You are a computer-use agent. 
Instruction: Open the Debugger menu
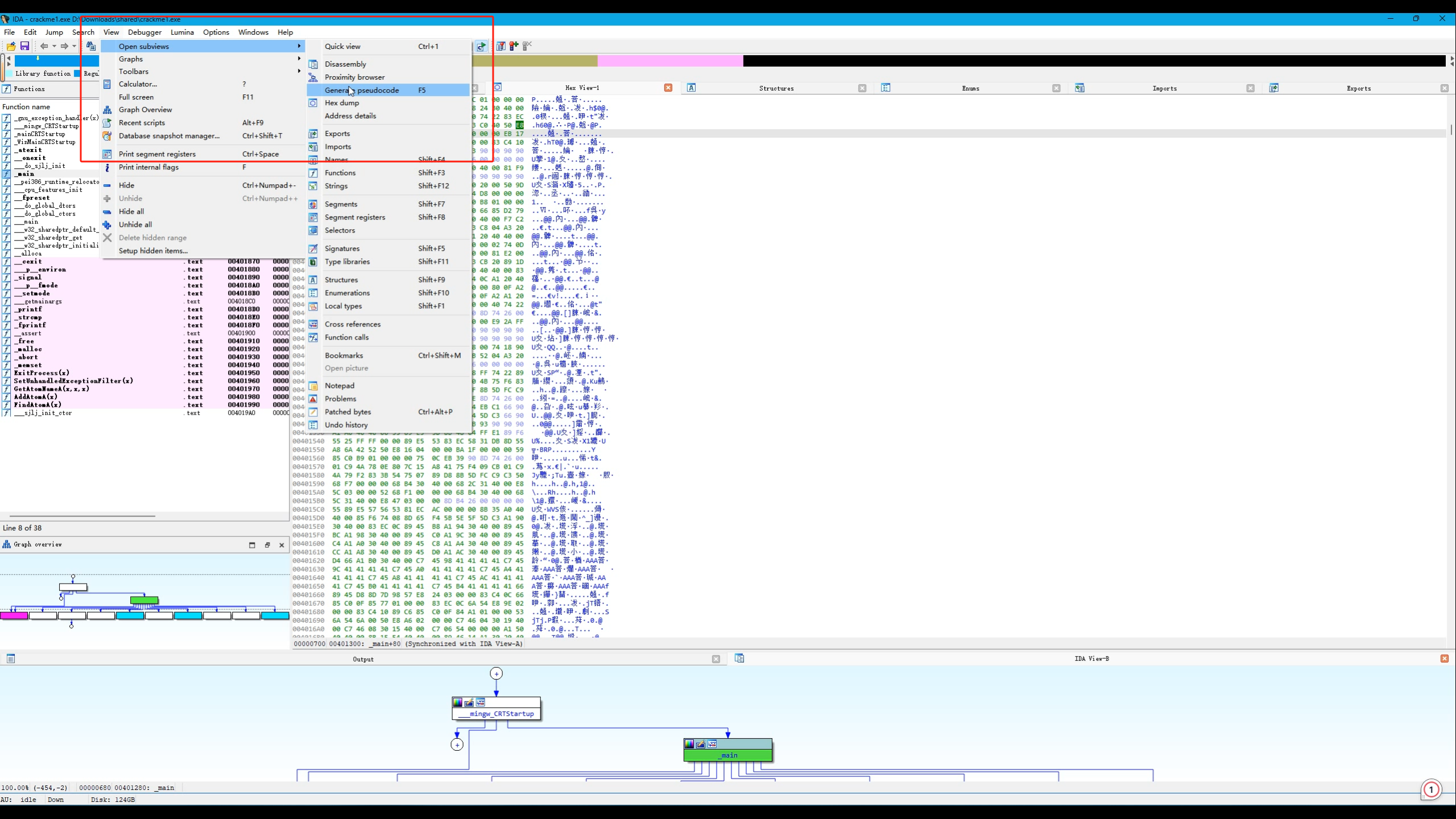144,32
